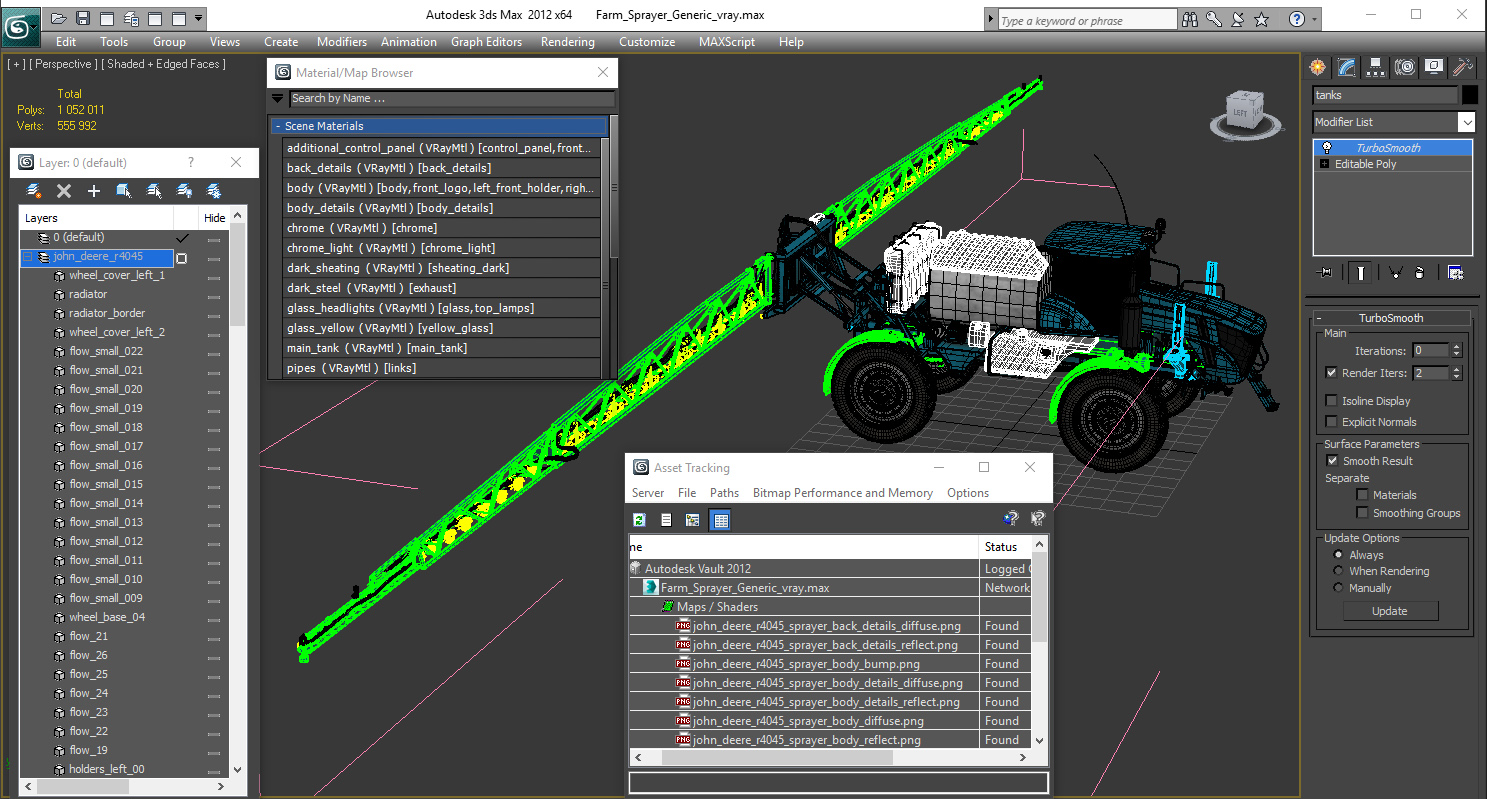The height and width of the screenshot is (799, 1487).
Task: Open the Graph Editors menu
Action: 487,42
